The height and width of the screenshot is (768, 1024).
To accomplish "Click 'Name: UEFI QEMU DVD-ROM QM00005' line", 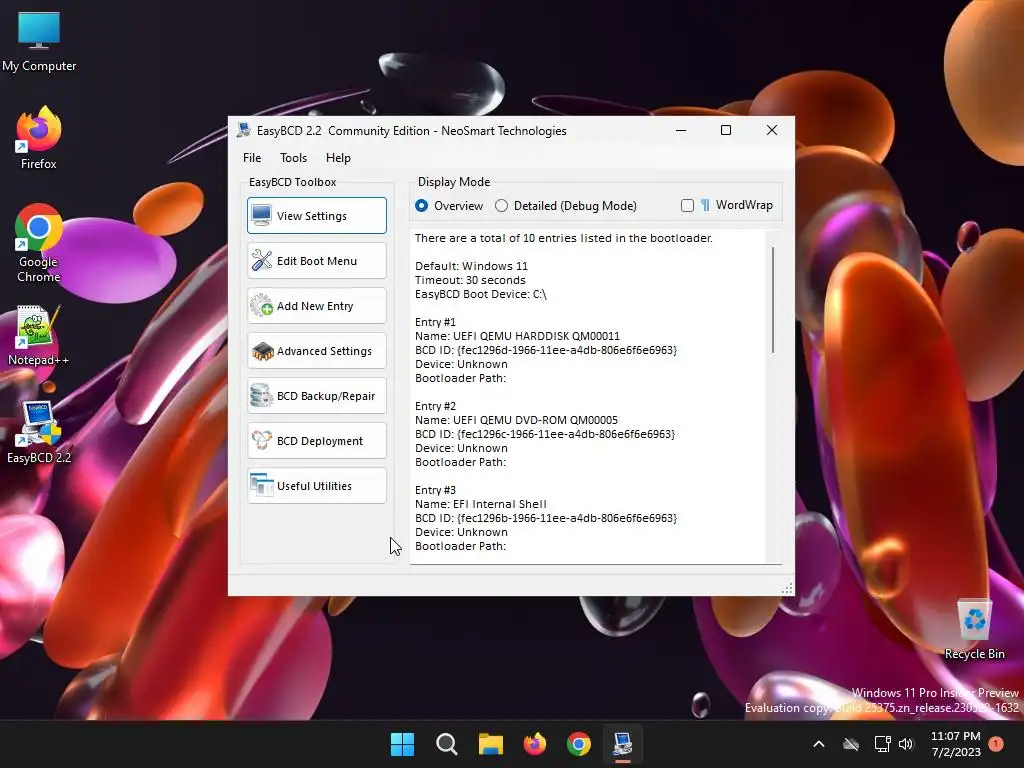I will click(516, 420).
